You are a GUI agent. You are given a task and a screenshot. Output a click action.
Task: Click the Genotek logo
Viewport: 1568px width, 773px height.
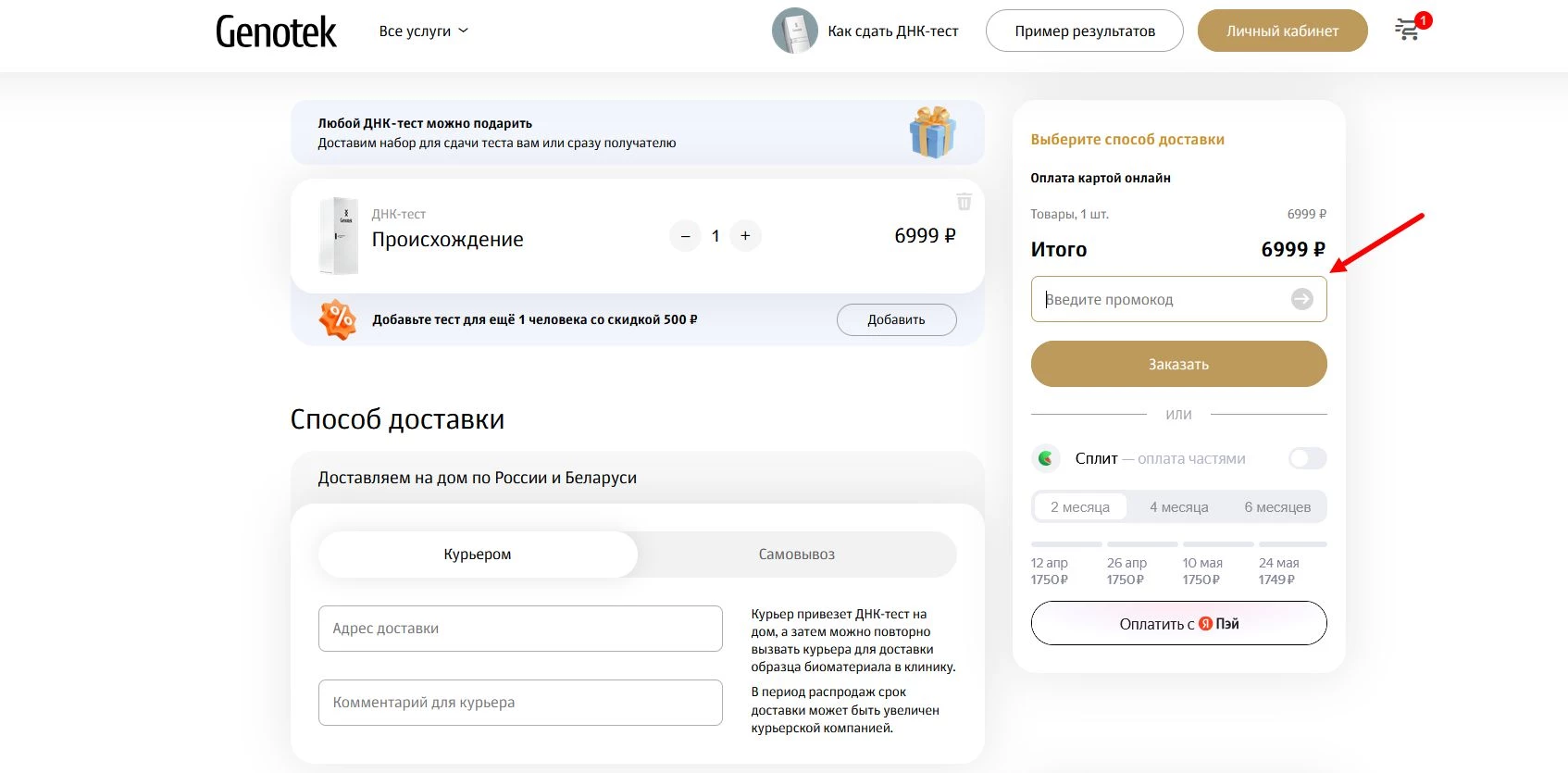276,31
